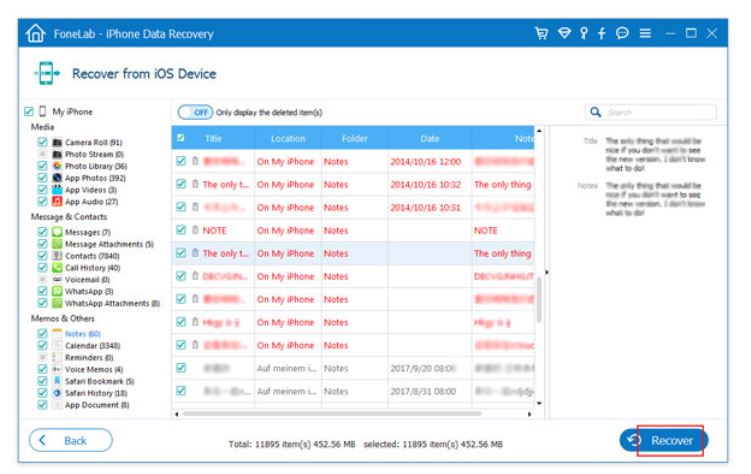Uncheck the Contacts checkbox
751x474 pixels.
(x=42, y=256)
